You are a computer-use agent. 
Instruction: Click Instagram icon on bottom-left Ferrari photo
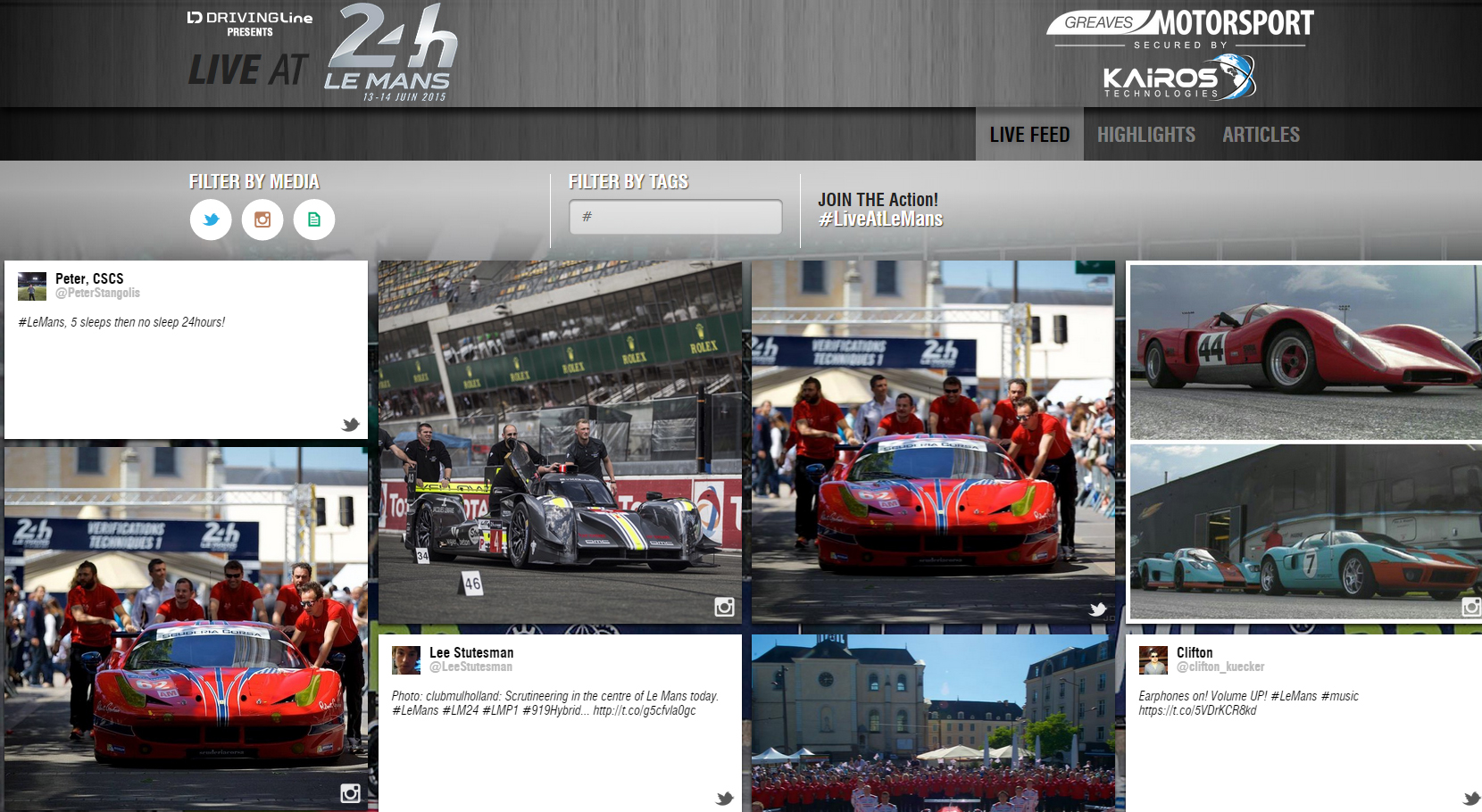tap(350, 793)
